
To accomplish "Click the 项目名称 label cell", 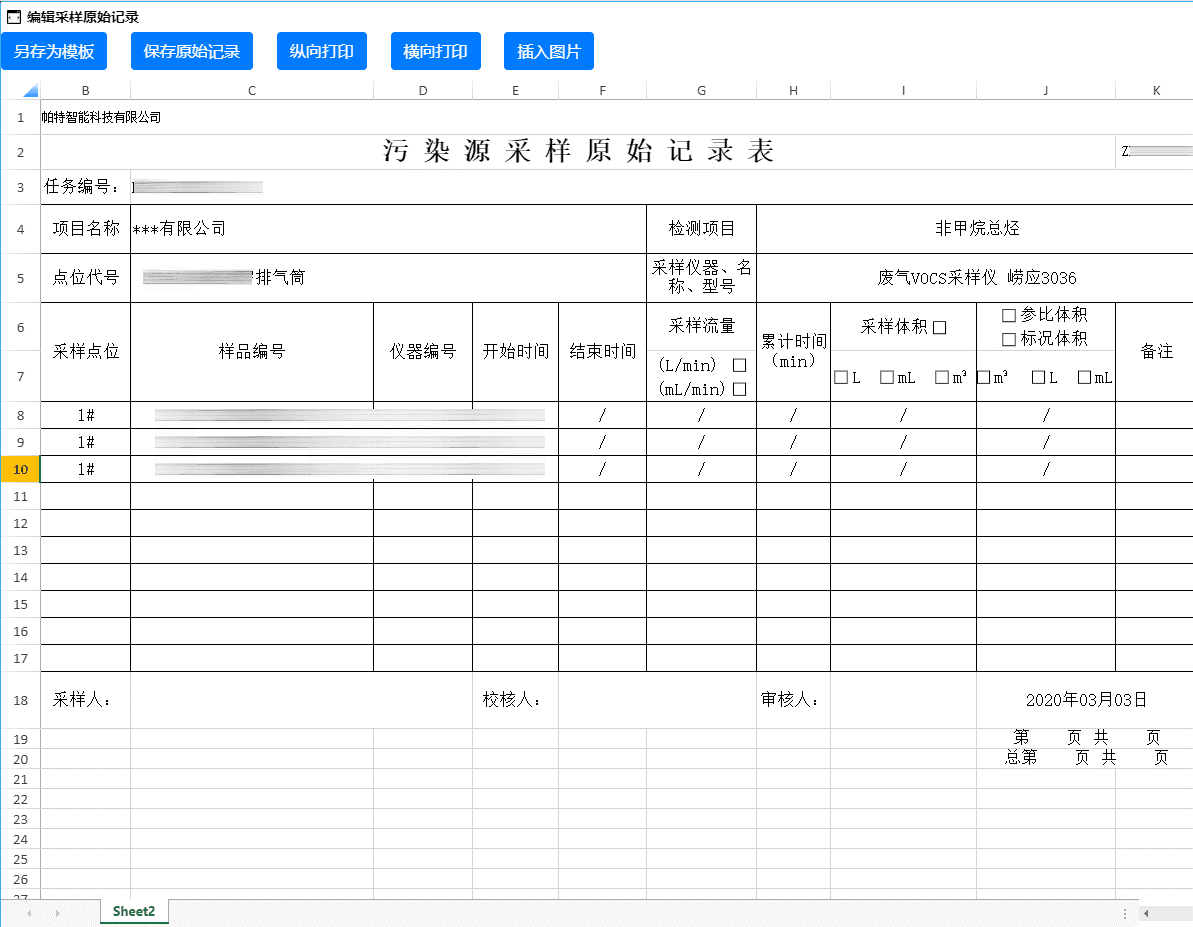I will pos(85,228).
